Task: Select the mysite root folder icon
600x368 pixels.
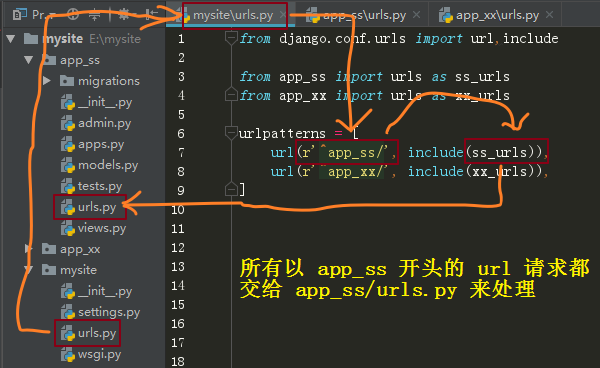Action: [x=31, y=39]
